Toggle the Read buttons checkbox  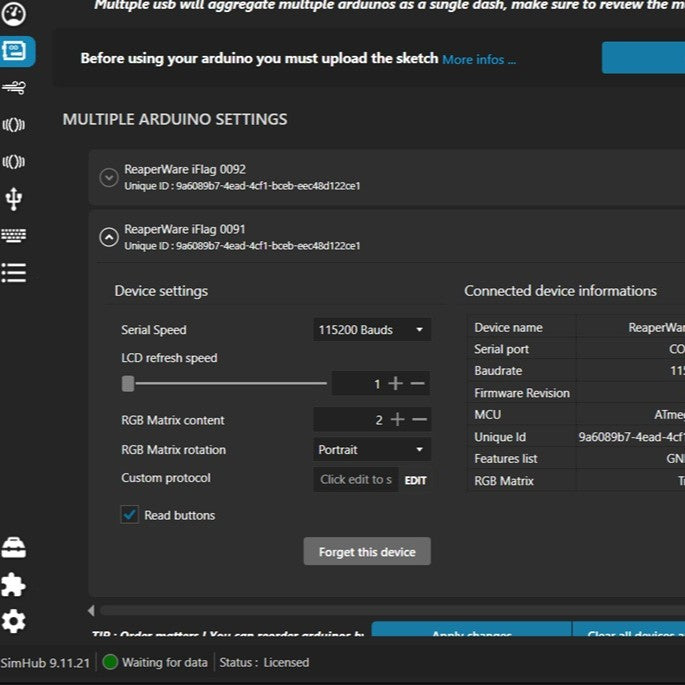(130, 515)
